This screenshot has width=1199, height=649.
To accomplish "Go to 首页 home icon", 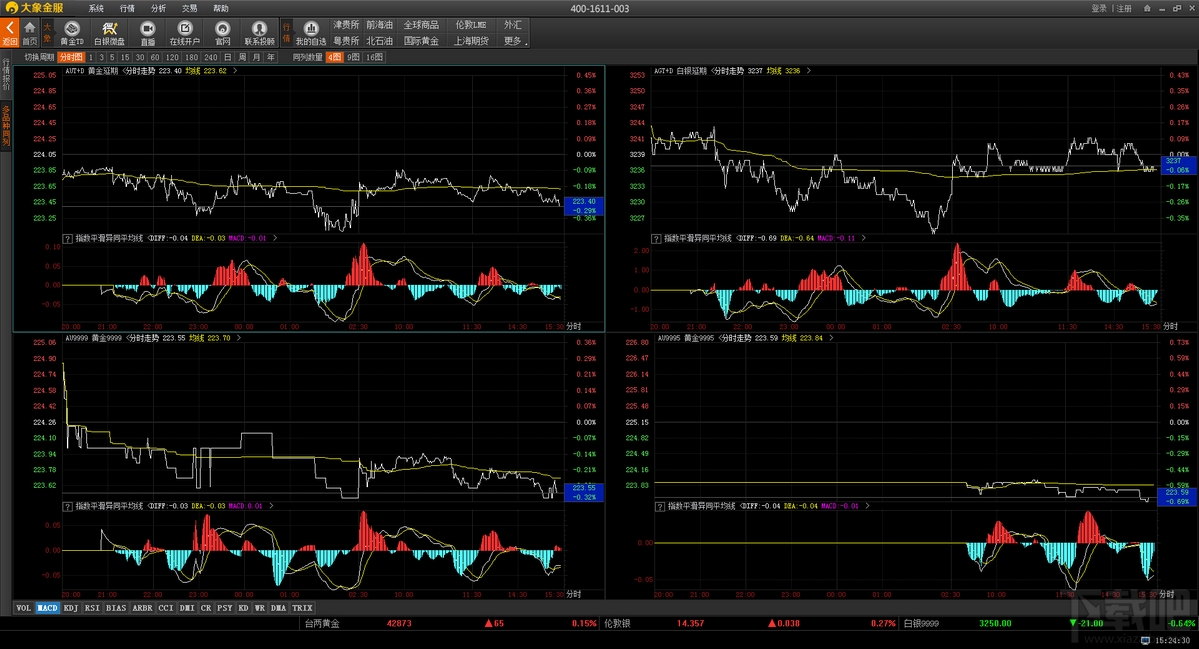I will [29, 33].
